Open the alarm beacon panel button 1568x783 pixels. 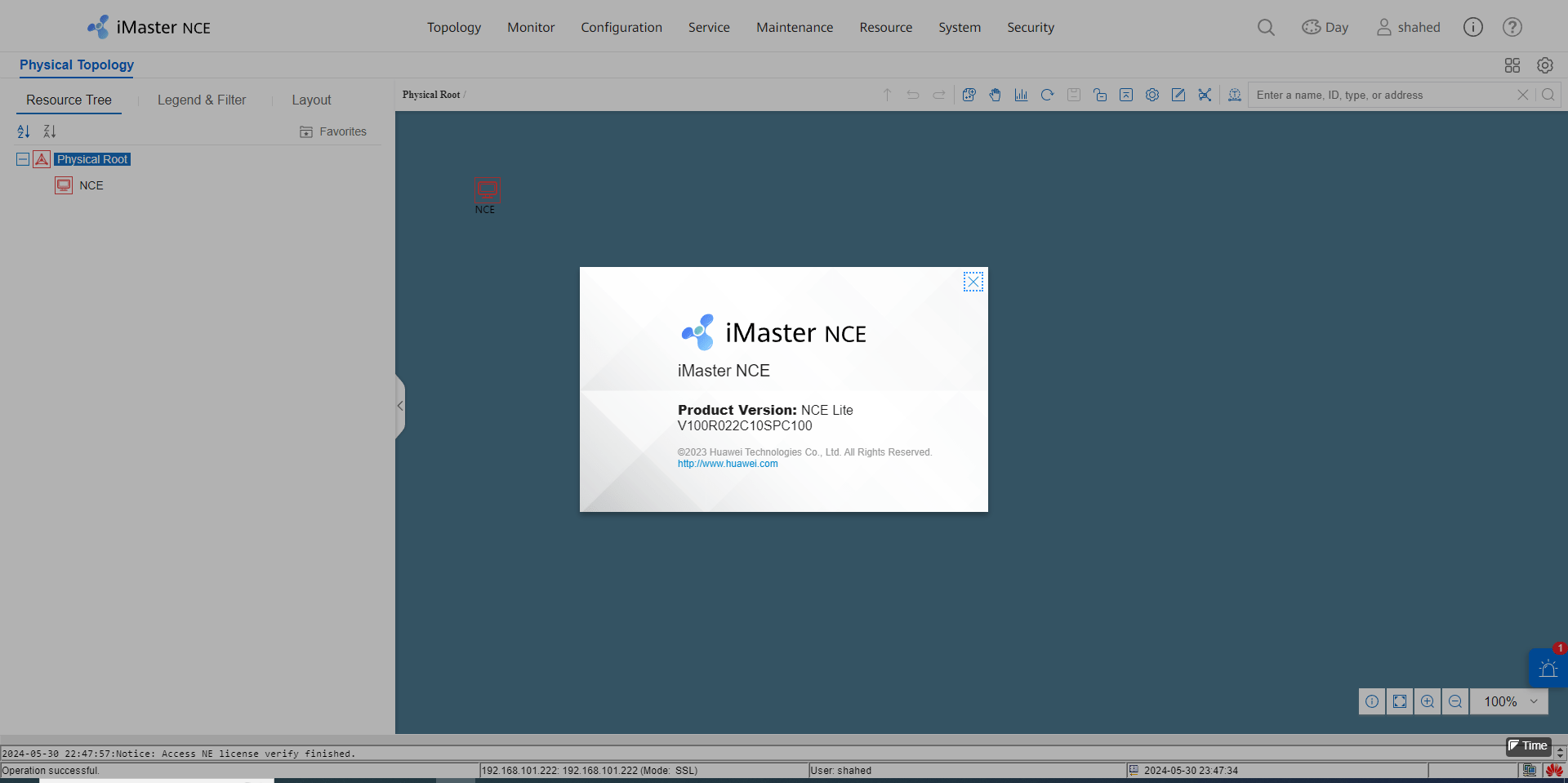point(1548,669)
